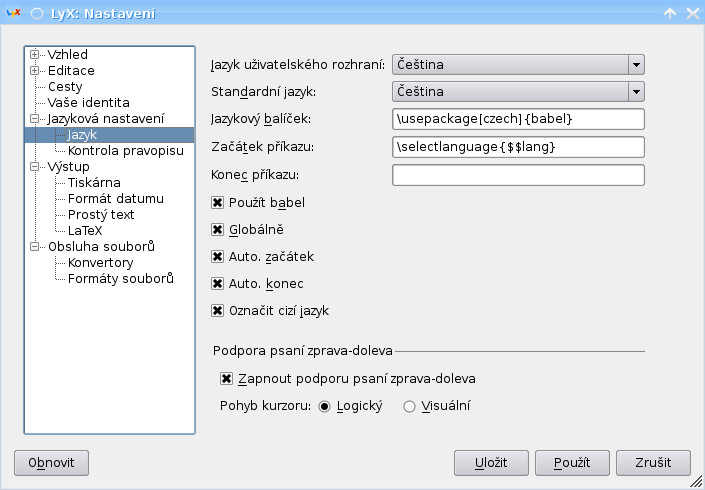705x490 pixels.
Task: Open Kontrola pravopisu settings
Action: (126, 151)
